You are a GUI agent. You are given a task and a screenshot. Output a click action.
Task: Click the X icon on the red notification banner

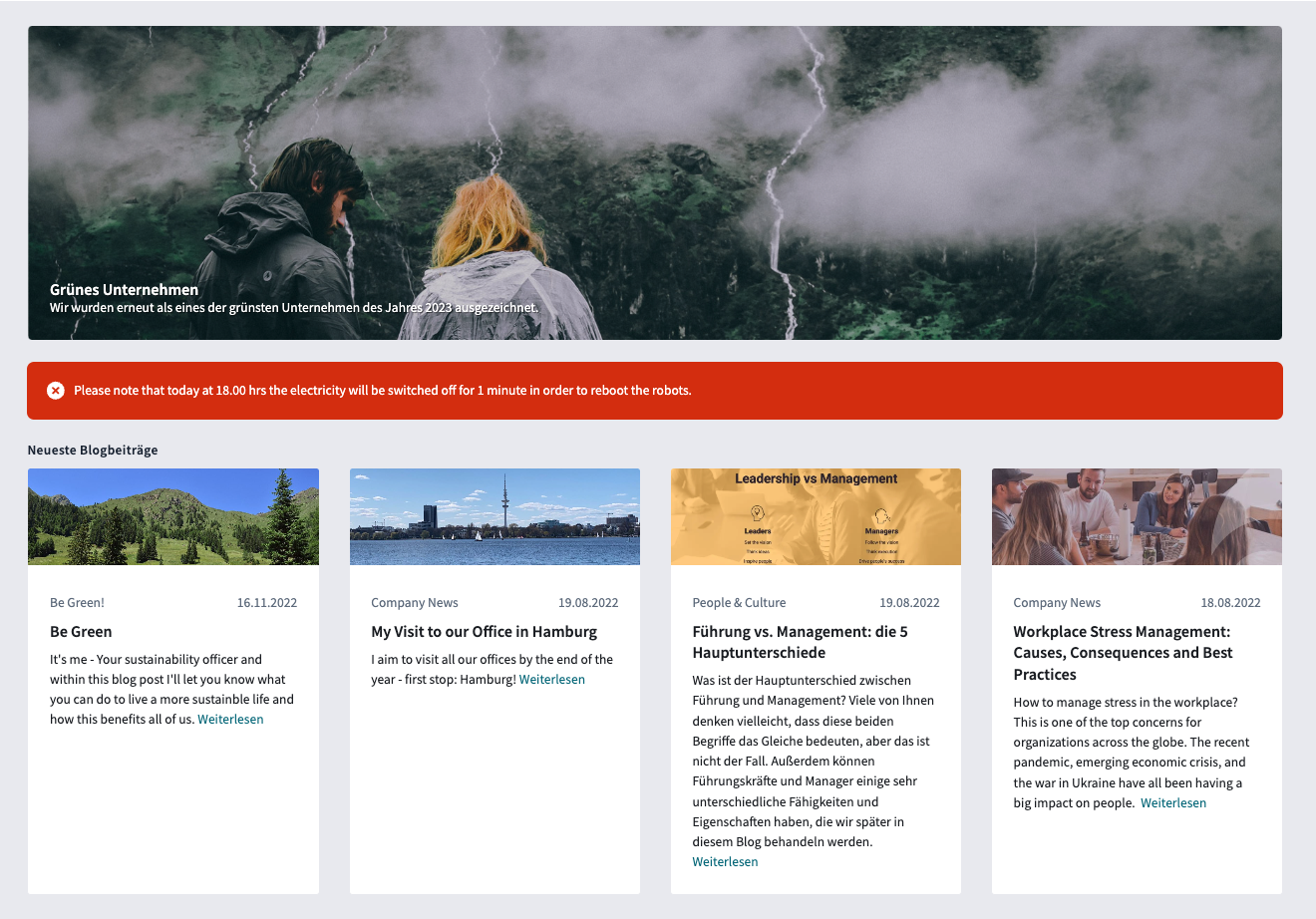[56, 391]
